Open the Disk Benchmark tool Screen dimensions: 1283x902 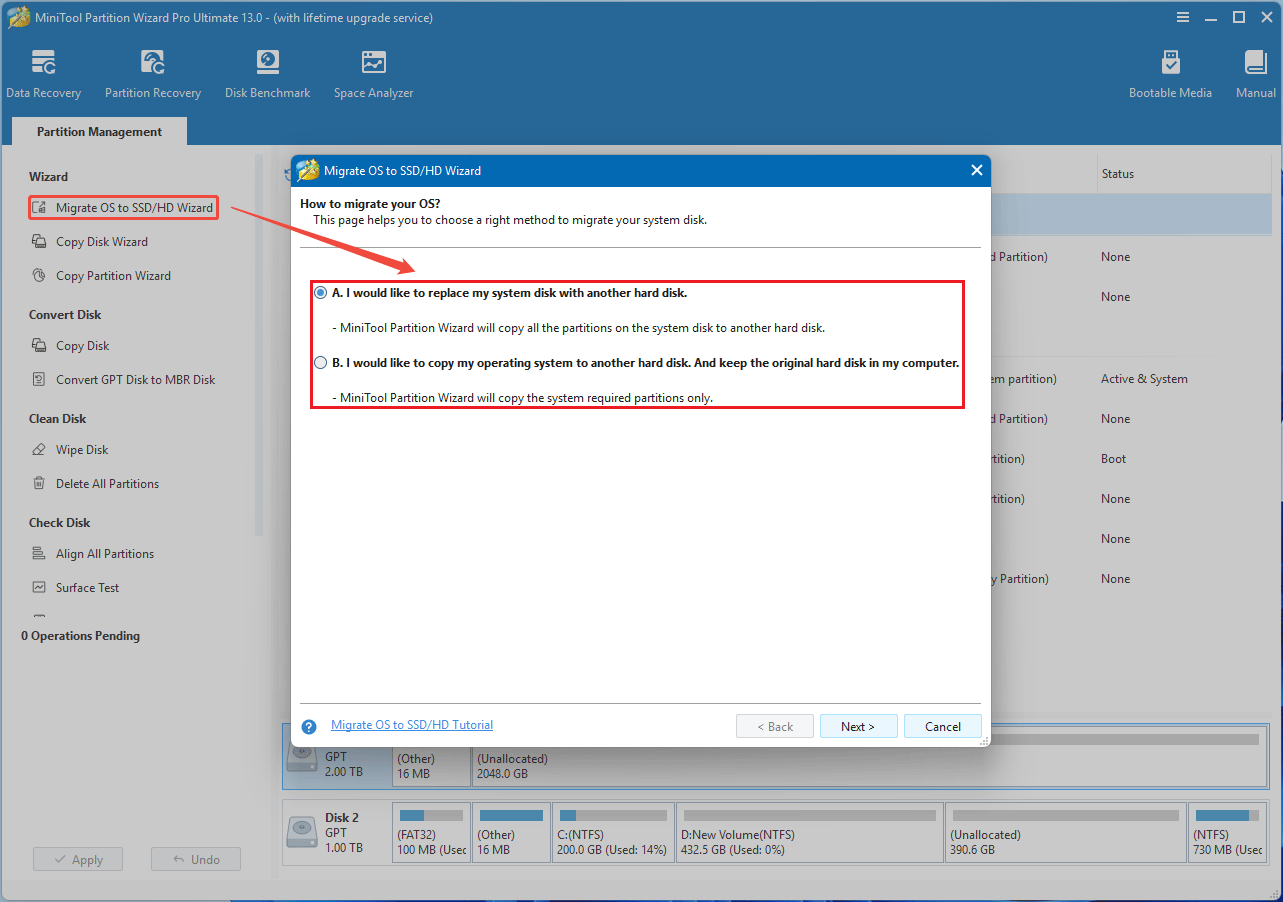[x=267, y=74]
